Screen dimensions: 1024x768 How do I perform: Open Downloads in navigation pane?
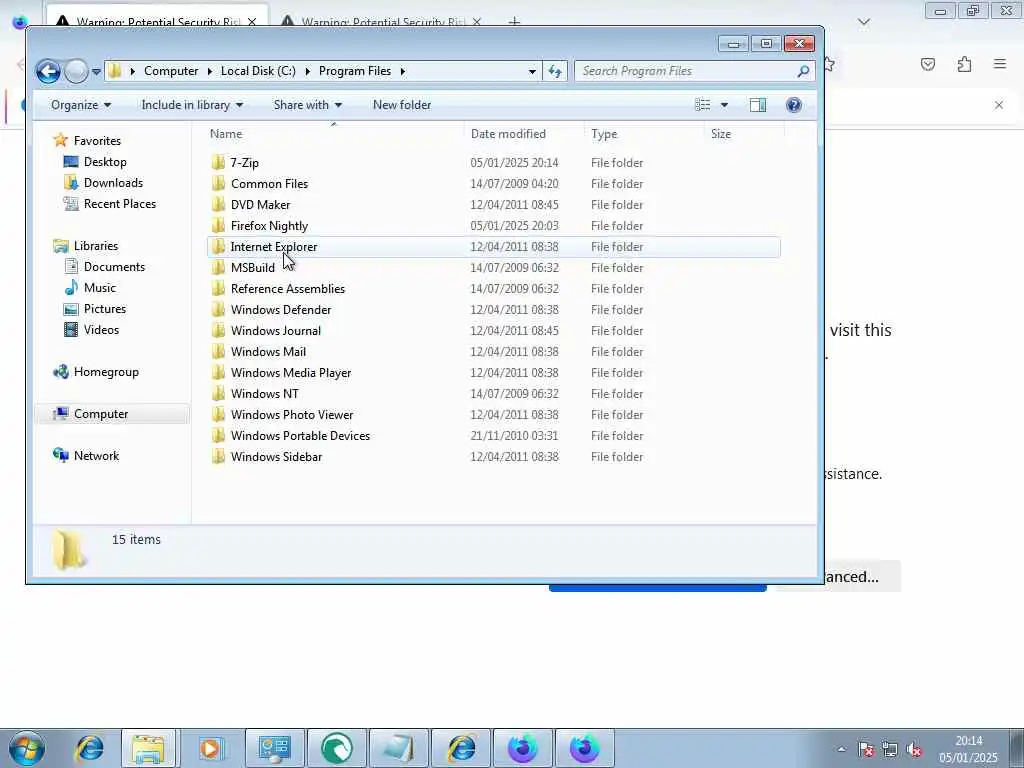coord(113,183)
